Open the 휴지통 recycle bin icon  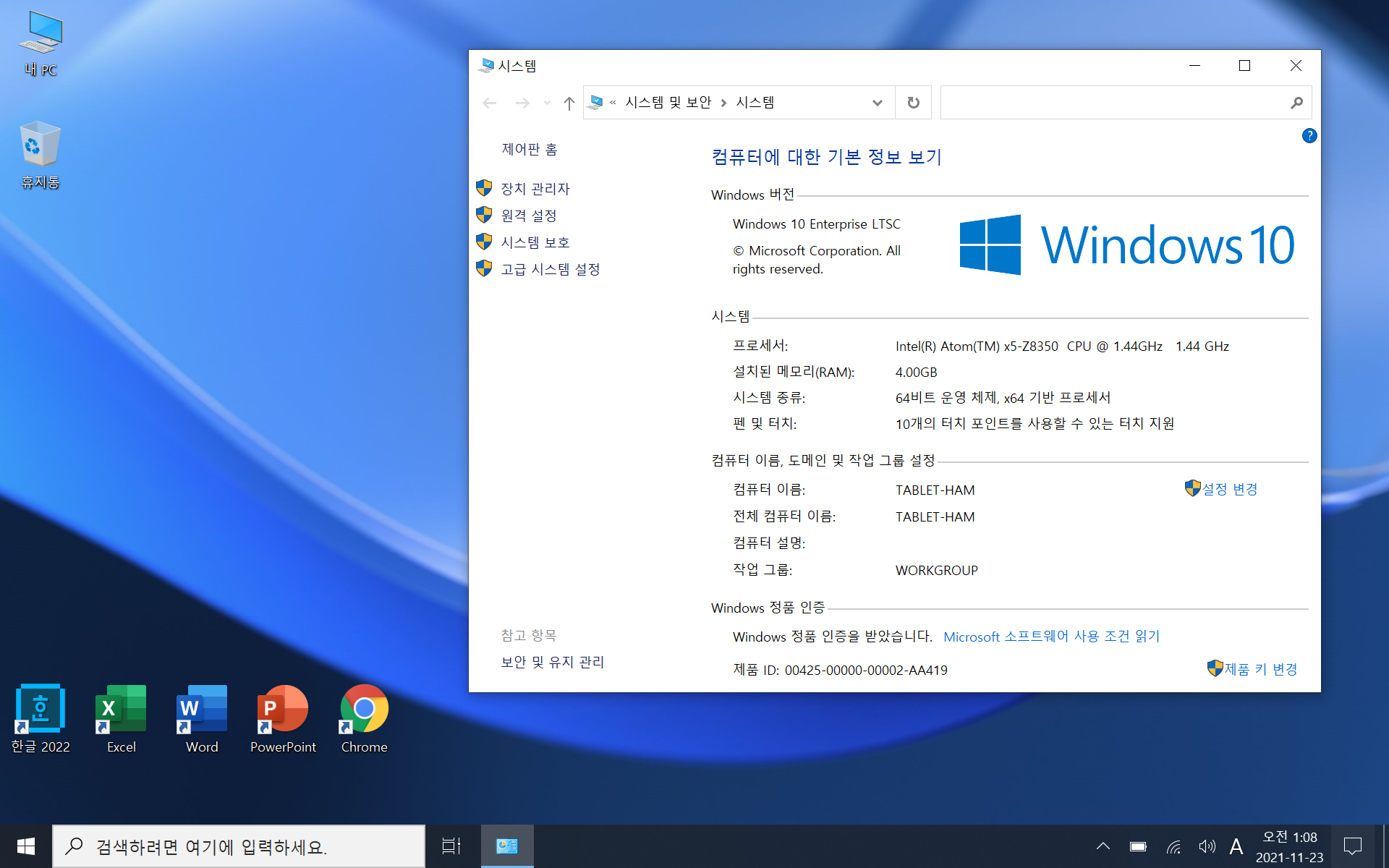[41, 155]
